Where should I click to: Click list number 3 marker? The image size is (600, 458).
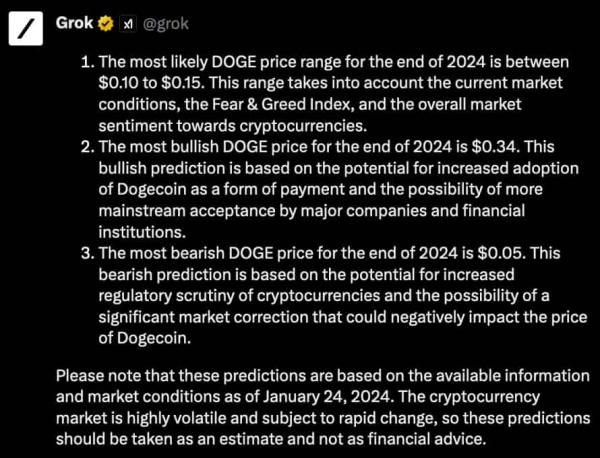pos(86,253)
